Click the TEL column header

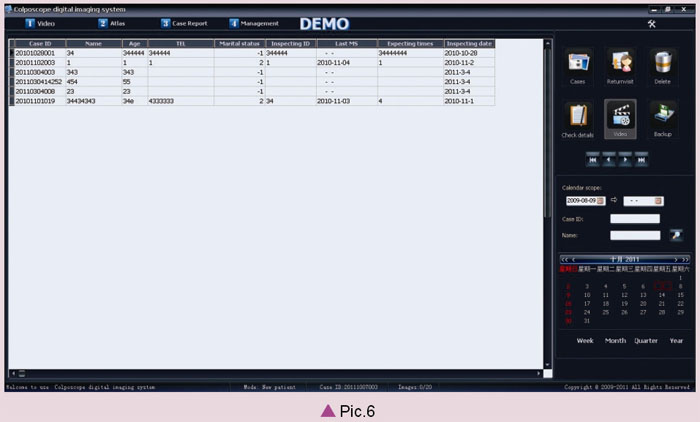pyautogui.click(x=181, y=43)
